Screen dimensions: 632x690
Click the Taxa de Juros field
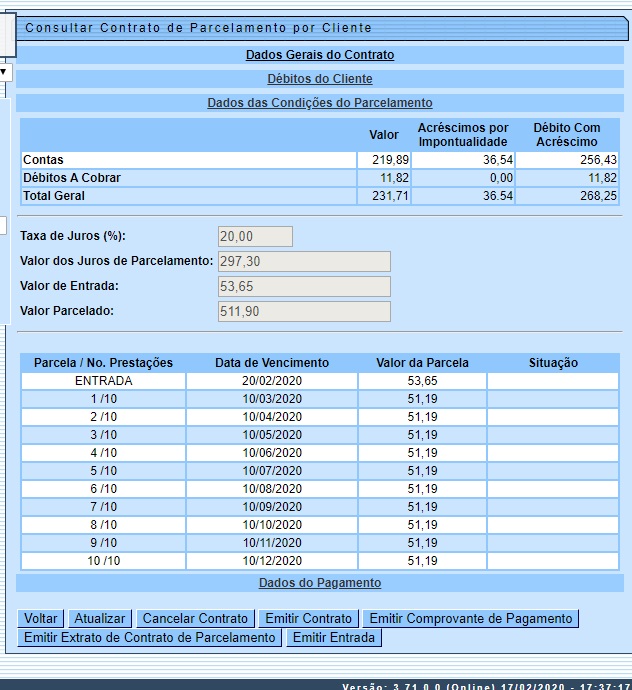(255, 237)
